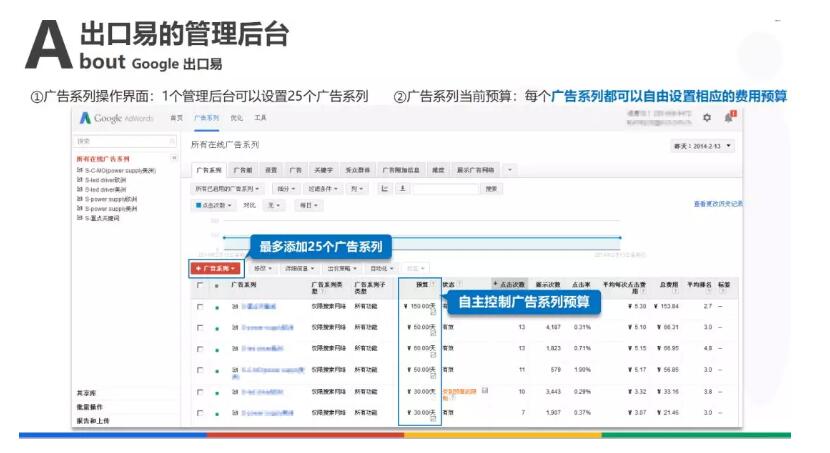This screenshot has width=830, height=453.
Task: Check the last visible campaign row checkbox
Action: click(200, 412)
